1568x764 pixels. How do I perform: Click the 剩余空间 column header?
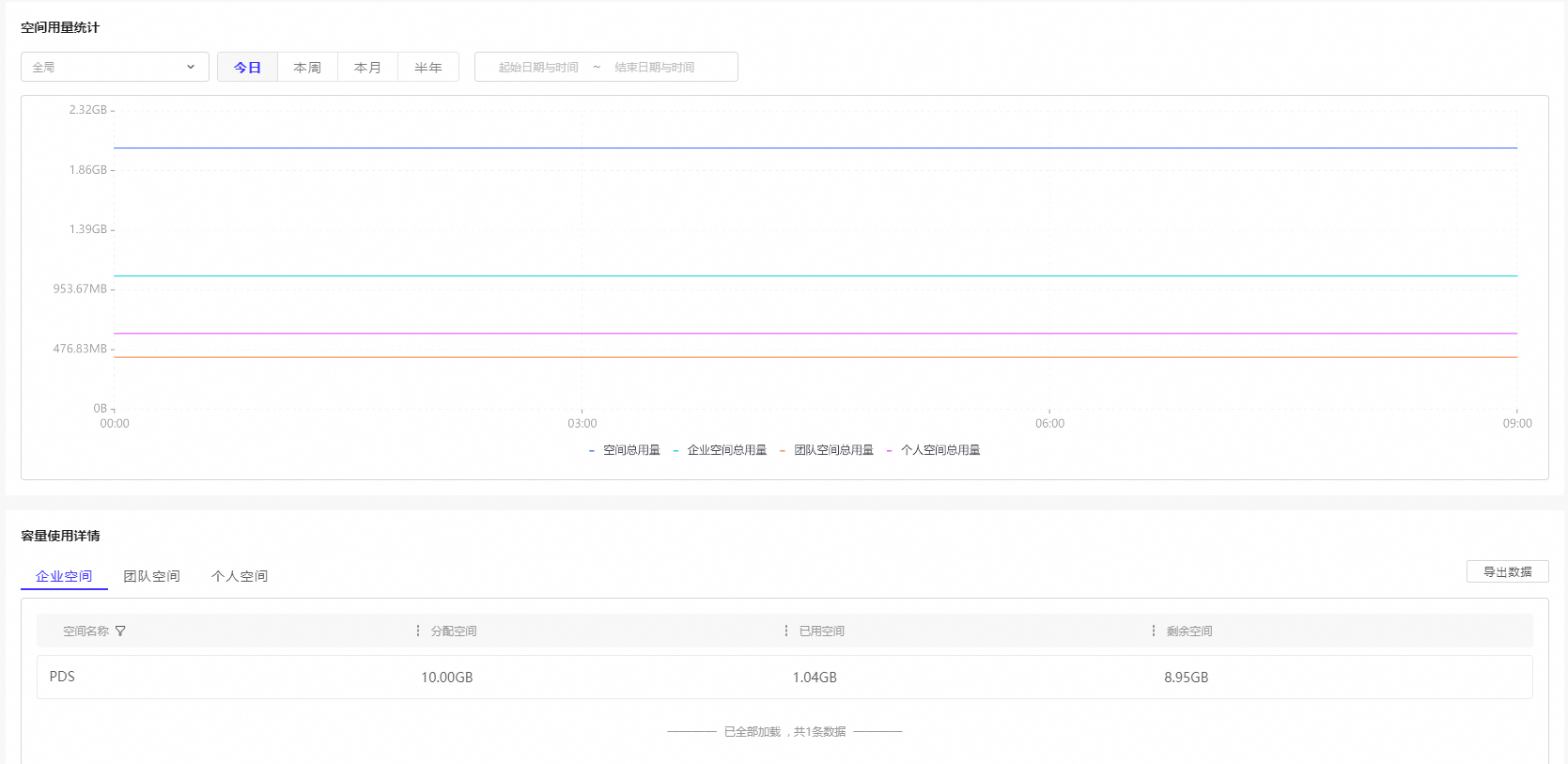tap(1189, 631)
